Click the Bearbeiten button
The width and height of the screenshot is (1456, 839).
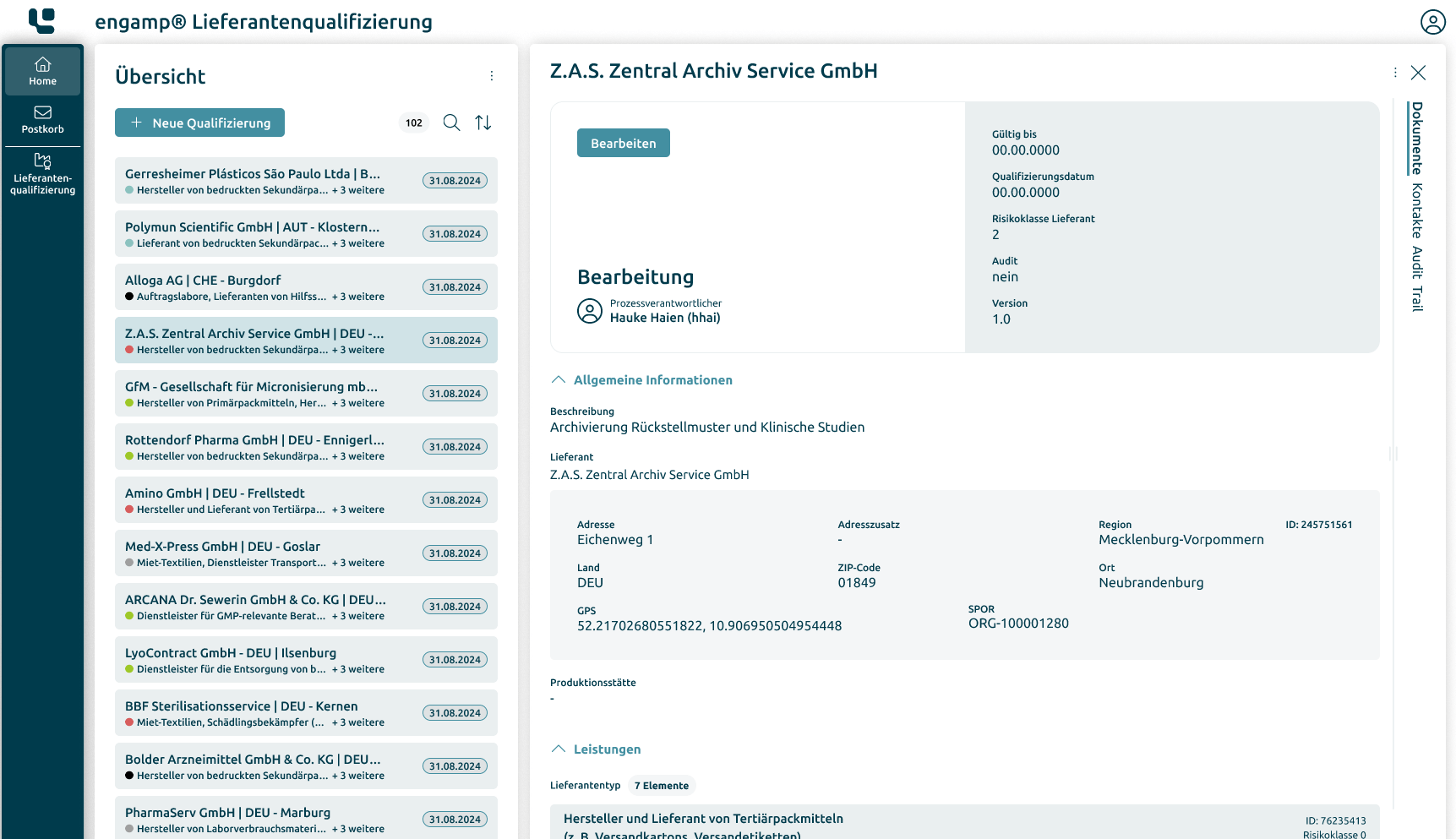[623, 144]
